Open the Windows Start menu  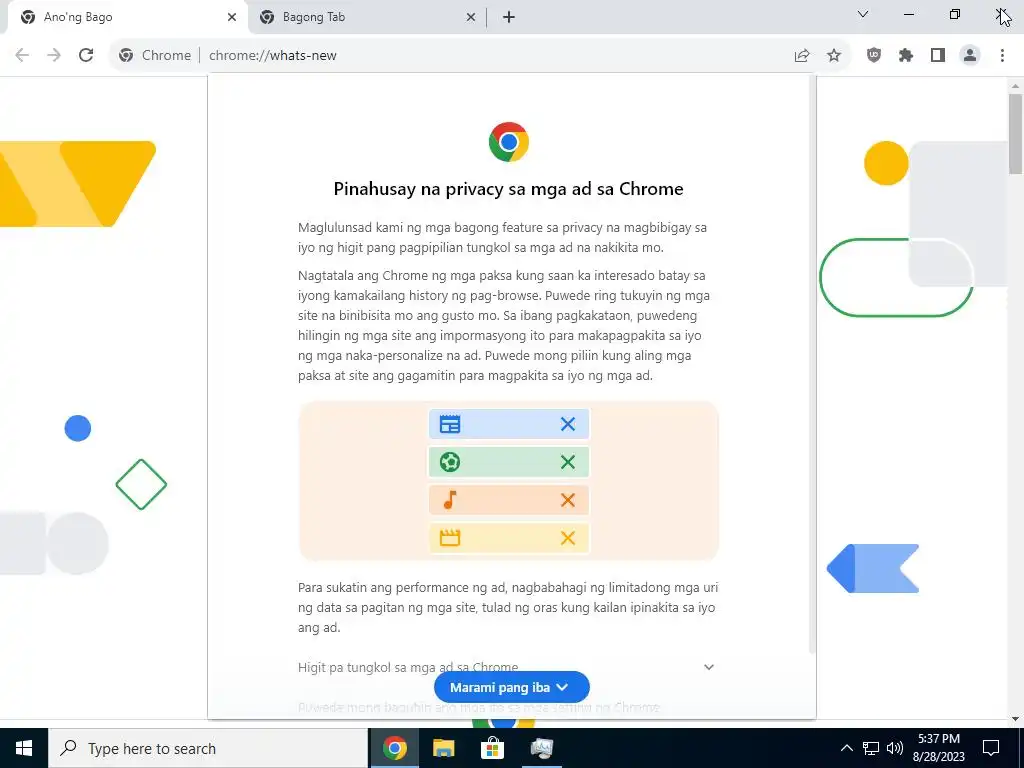pyautogui.click(x=24, y=748)
